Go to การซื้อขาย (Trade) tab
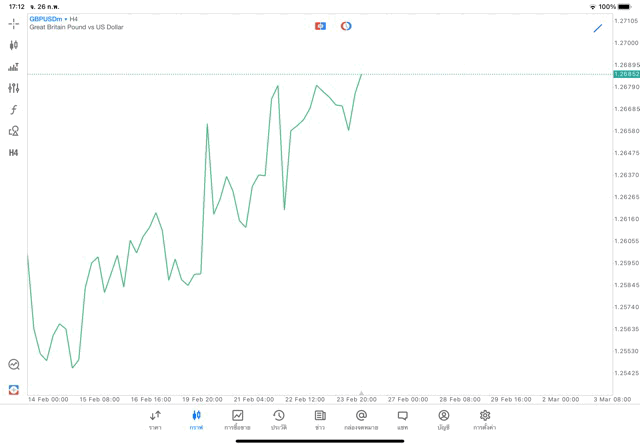 point(237,420)
